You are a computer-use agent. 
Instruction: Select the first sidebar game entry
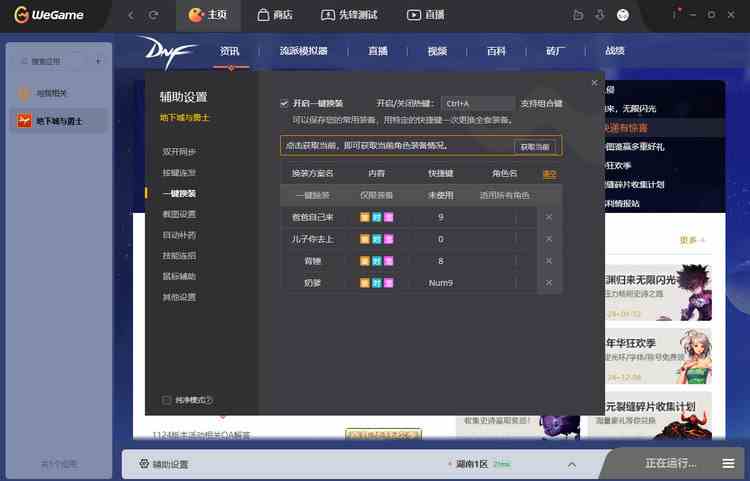(x=58, y=93)
